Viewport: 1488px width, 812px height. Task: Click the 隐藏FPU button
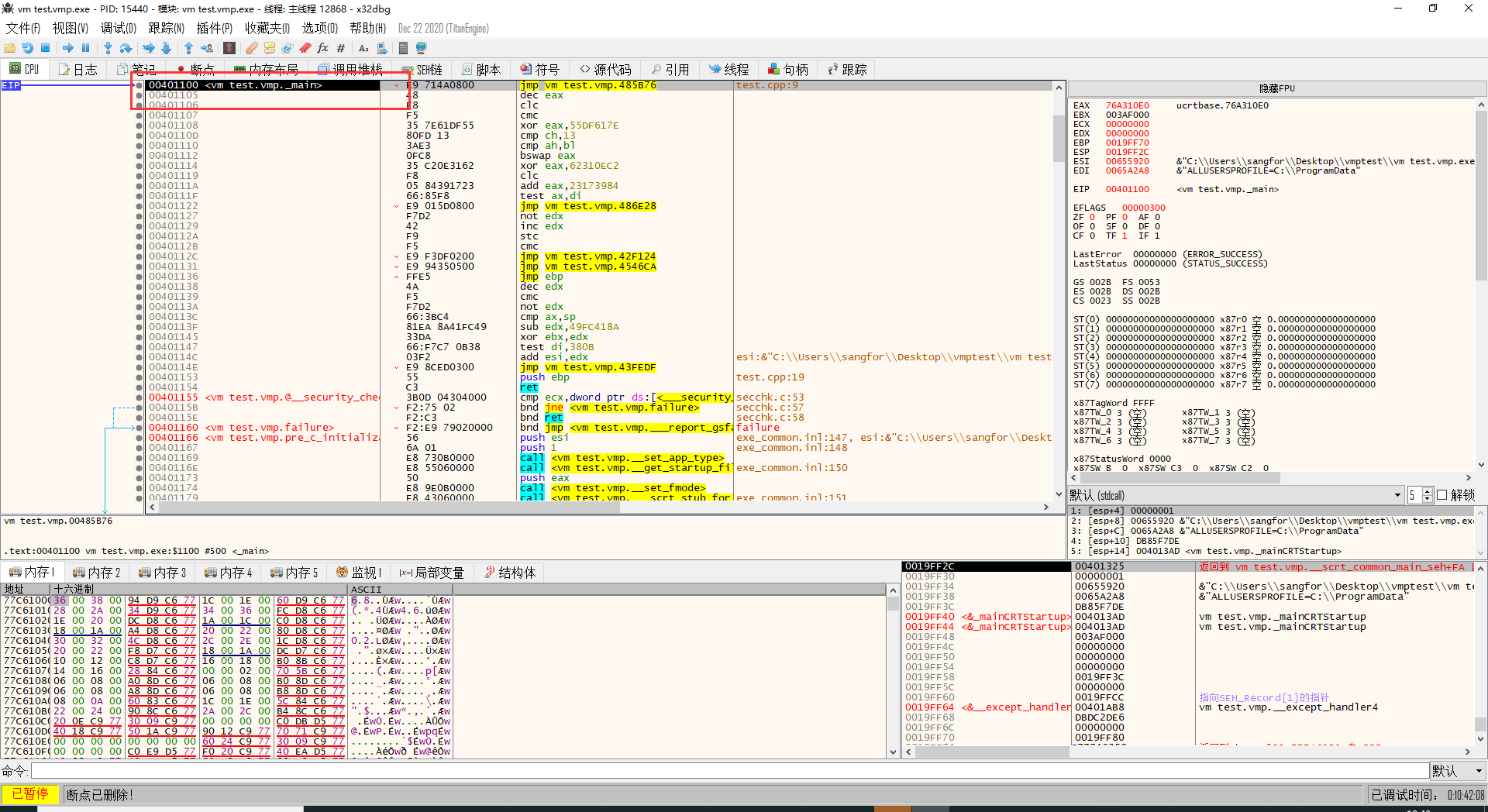[x=1276, y=88]
